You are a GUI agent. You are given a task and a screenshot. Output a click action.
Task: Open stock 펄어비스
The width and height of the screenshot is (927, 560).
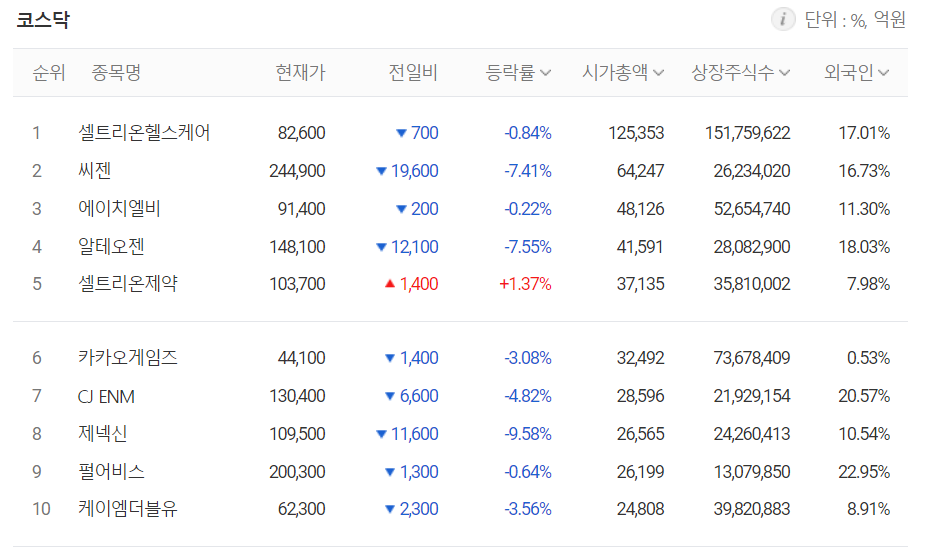coord(111,472)
